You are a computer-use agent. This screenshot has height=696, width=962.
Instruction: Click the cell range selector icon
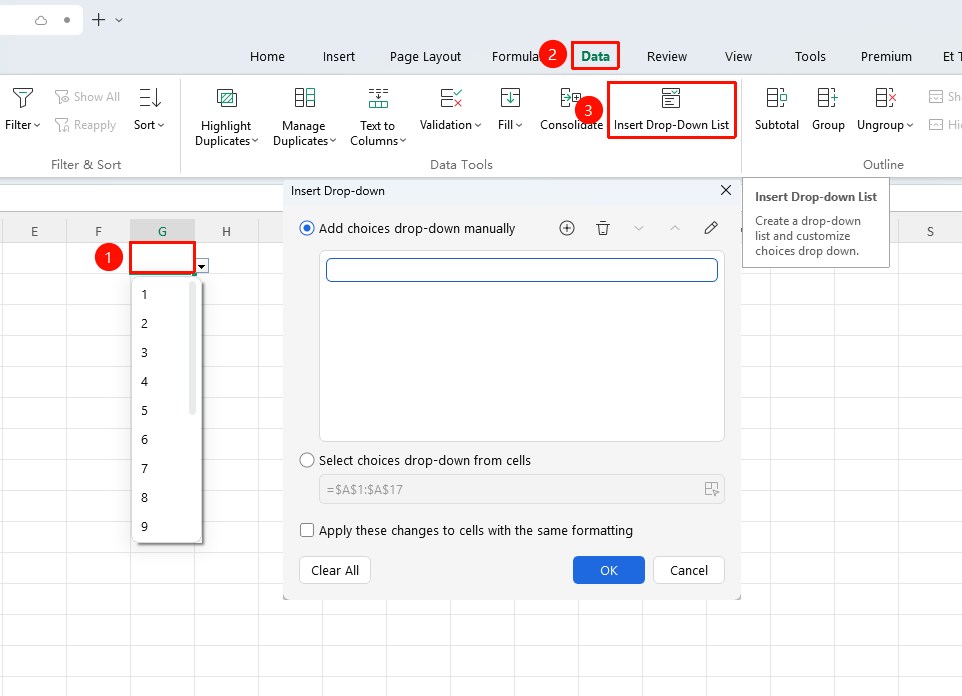[x=712, y=489]
